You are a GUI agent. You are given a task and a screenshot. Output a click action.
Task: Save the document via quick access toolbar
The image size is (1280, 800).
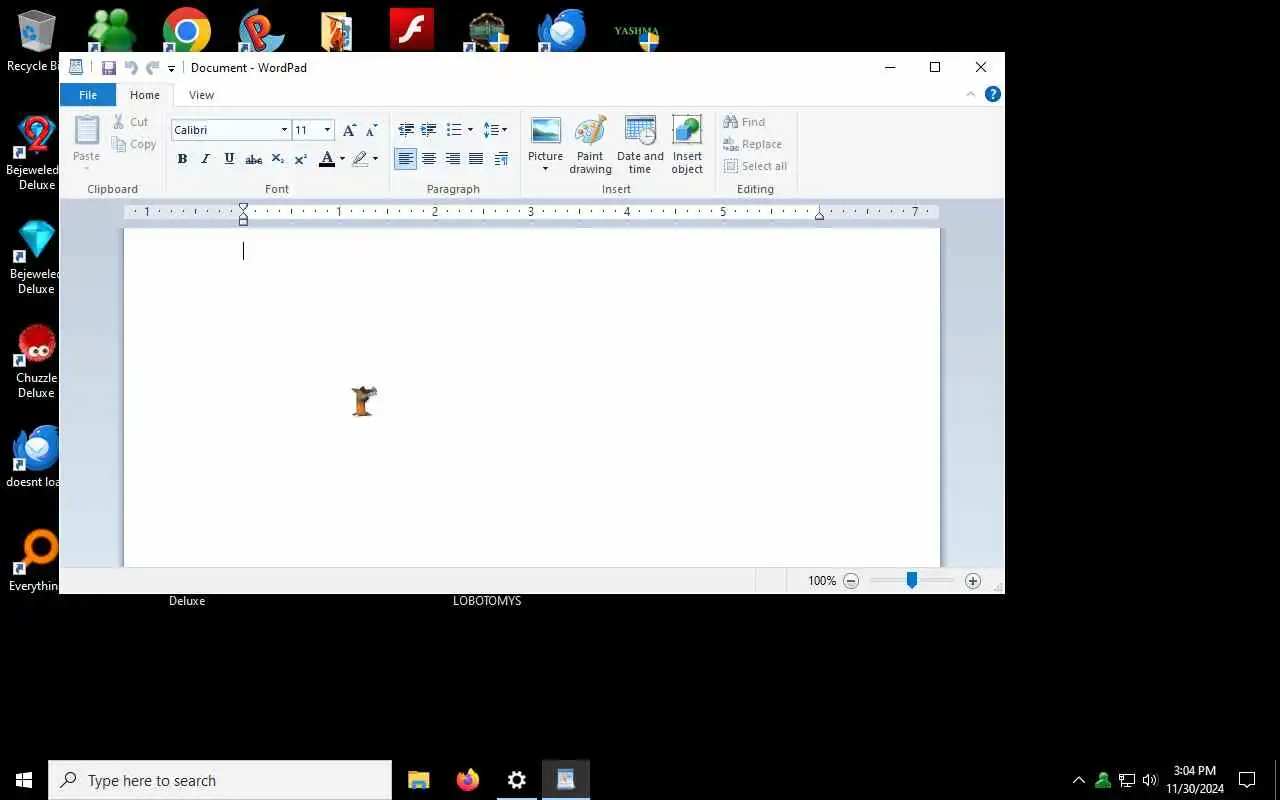tap(108, 68)
